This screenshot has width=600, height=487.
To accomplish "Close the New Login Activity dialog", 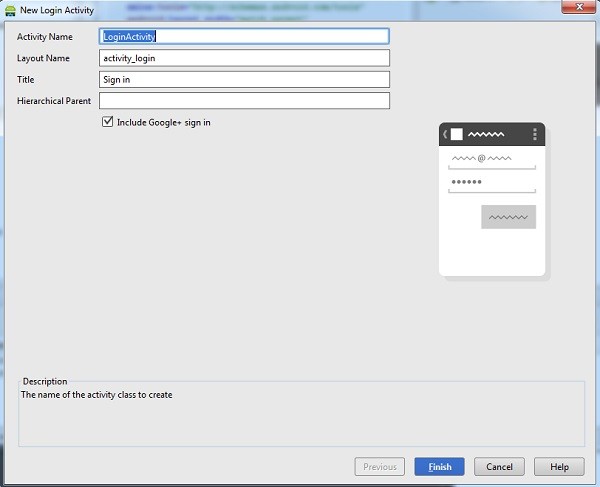I will pyautogui.click(x=579, y=7).
